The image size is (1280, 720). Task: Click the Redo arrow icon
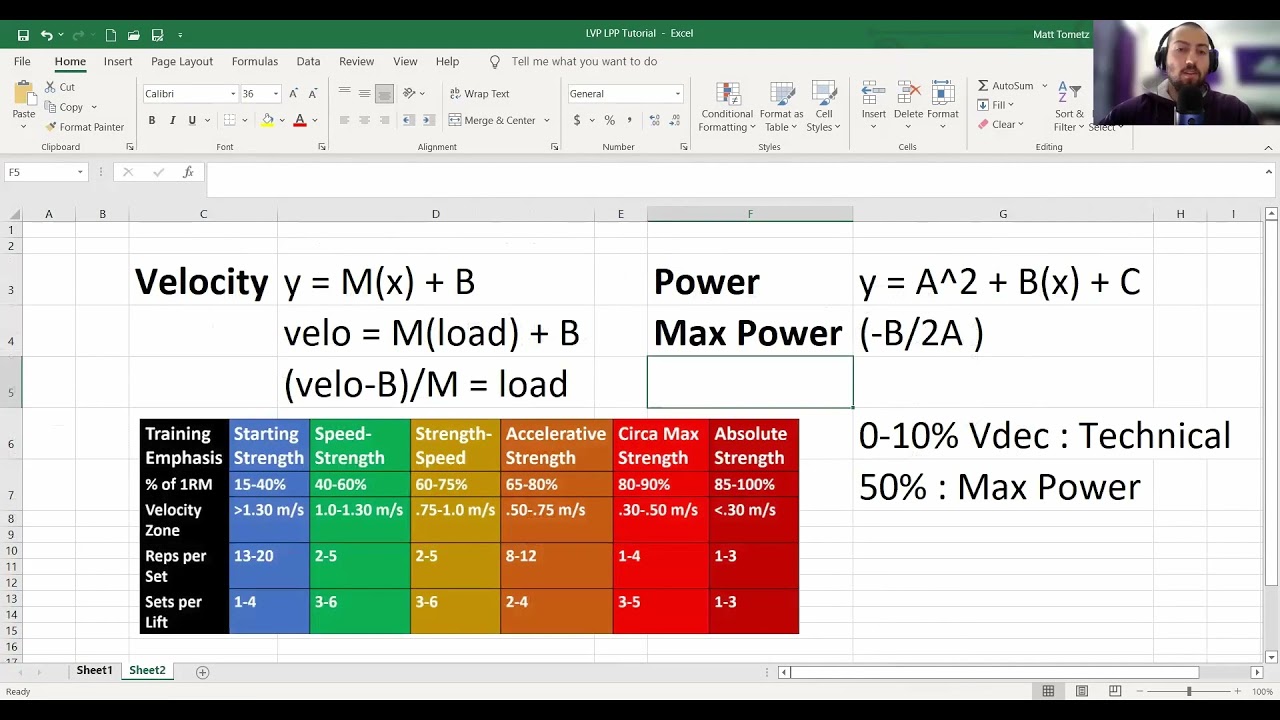tap(80, 35)
